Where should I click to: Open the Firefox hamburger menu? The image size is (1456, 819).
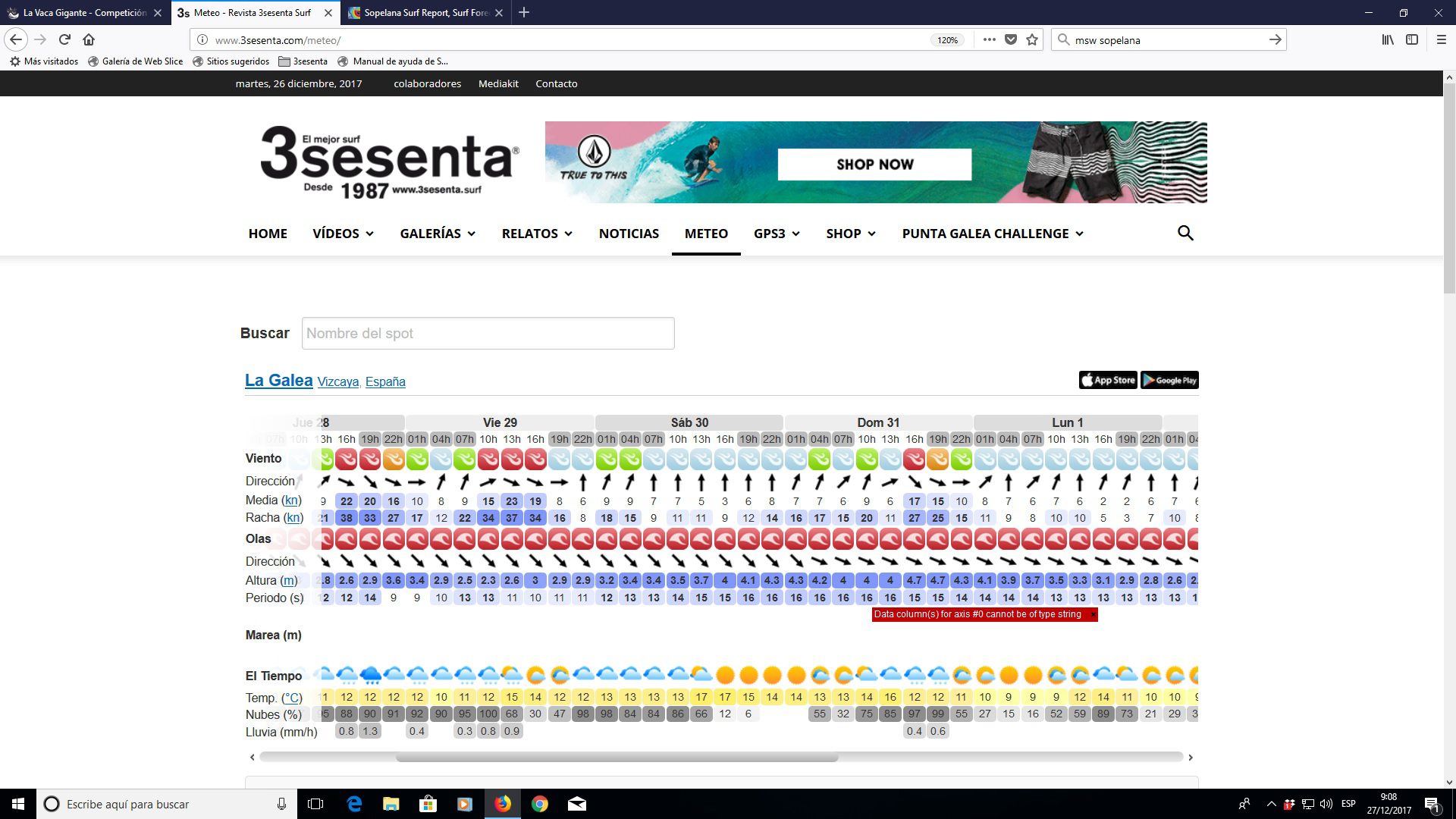(1441, 39)
